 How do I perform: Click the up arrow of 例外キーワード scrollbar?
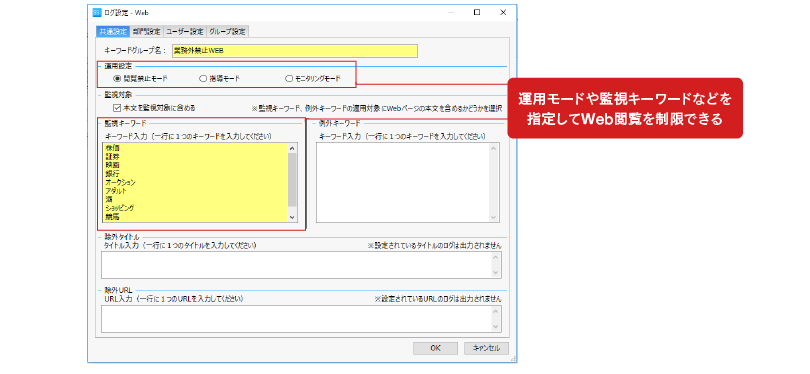tap(494, 148)
